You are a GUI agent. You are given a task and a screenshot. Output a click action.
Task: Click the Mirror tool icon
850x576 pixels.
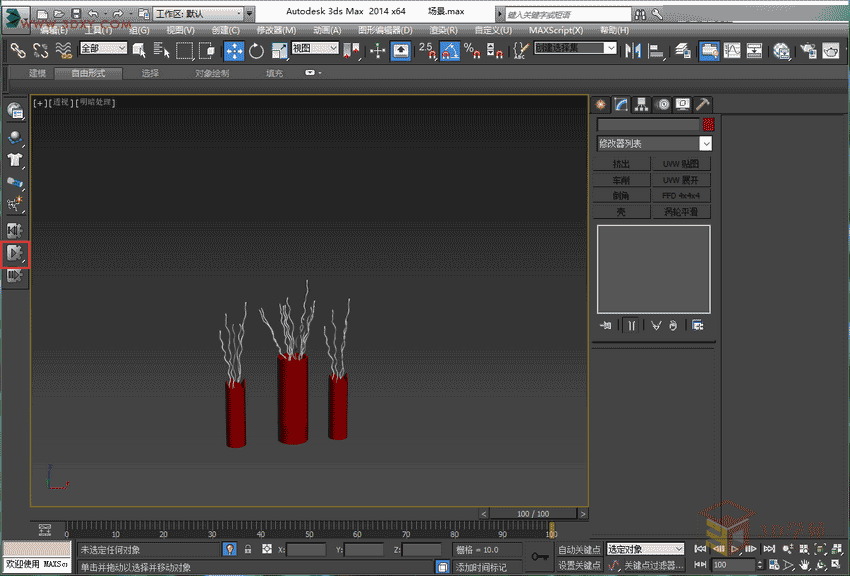tap(633, 51)
